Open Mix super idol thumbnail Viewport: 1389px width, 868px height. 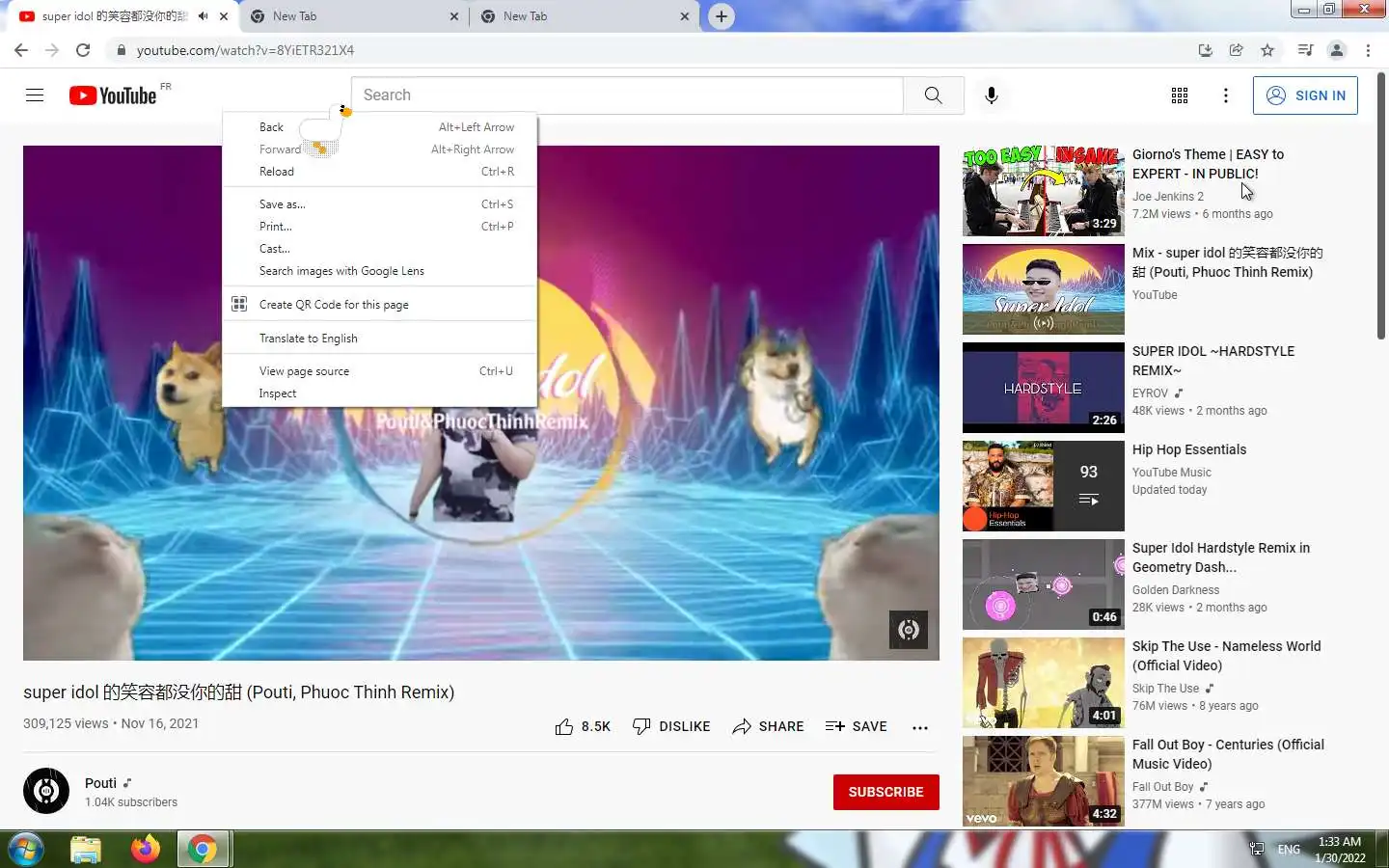pyautogui.click(x=1044, y=289)
